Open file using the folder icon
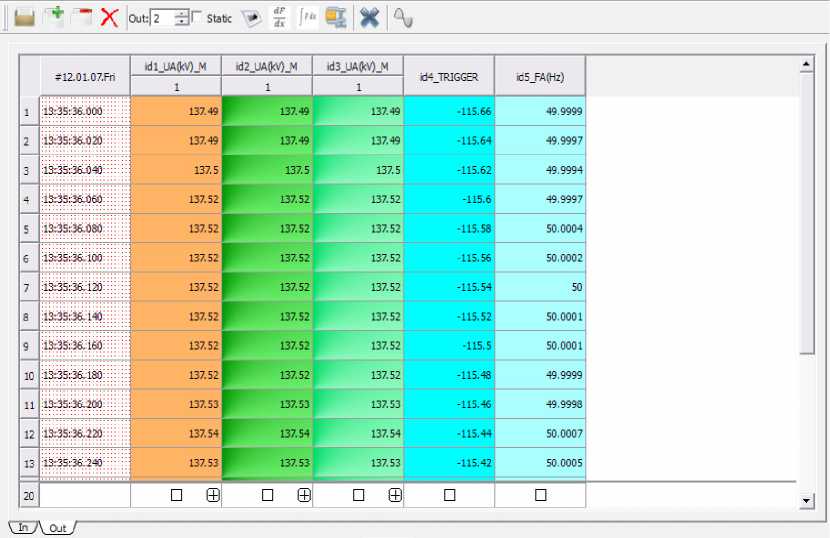Viewport: 830px width, 538px height. (x=24, y=18)
